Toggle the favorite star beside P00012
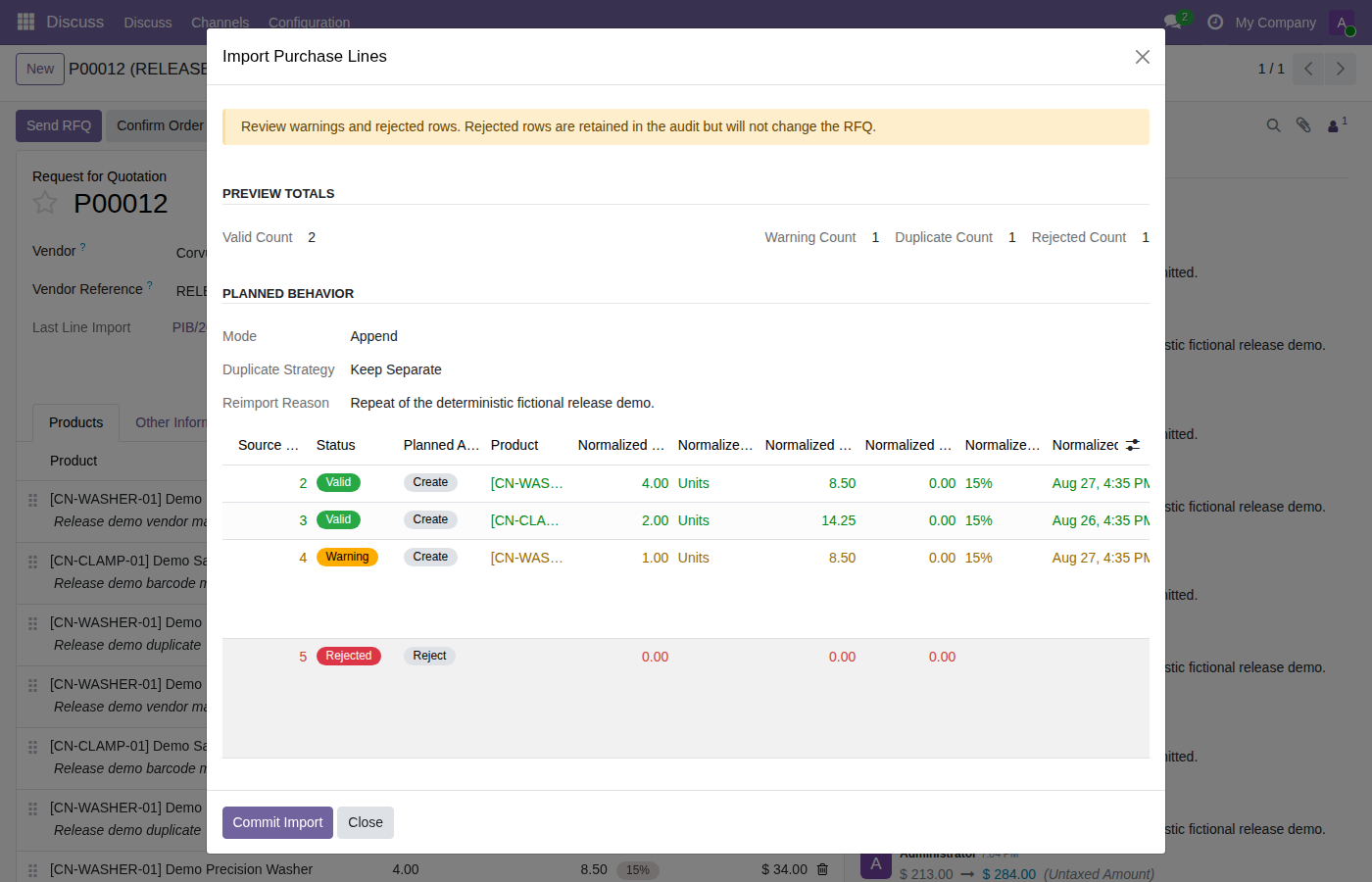 coord(45,203)
